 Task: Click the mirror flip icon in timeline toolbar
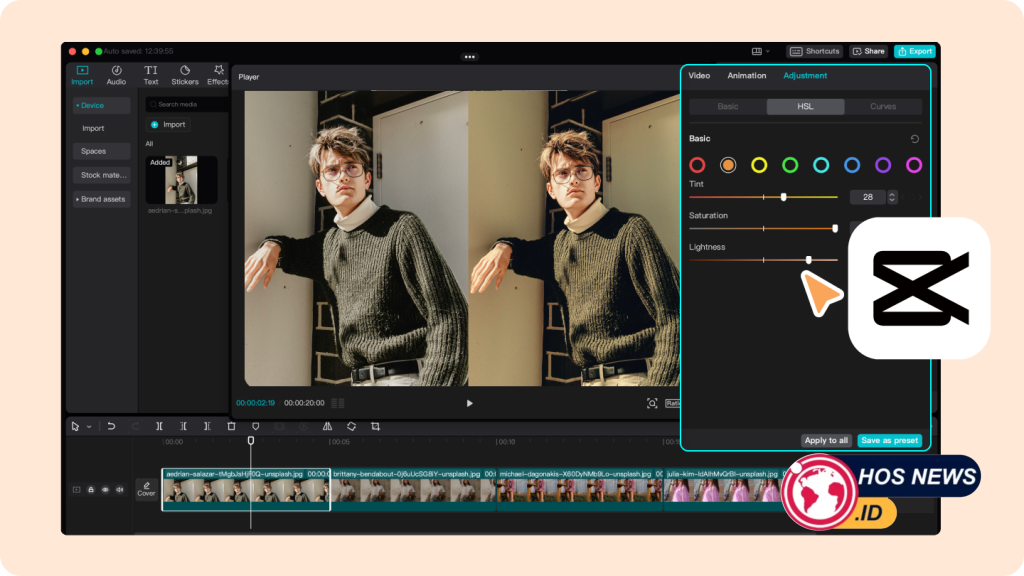tap(327, 426)
